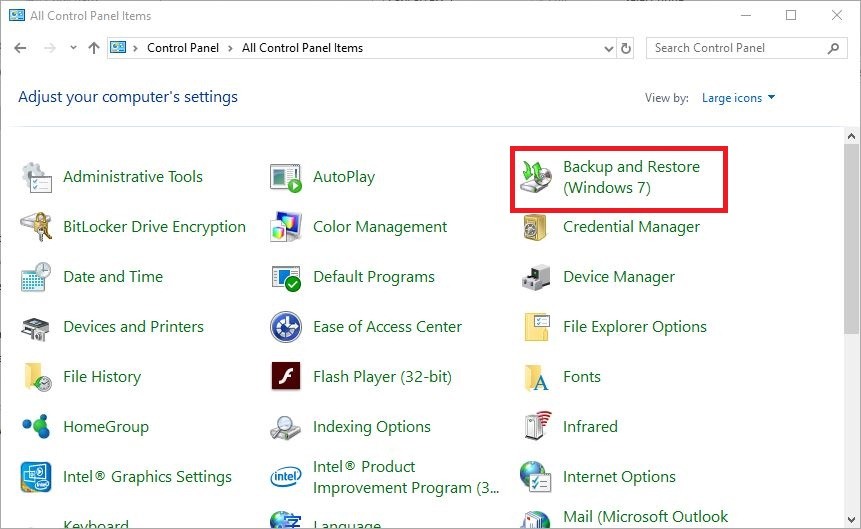This screenshot has width=861, height=529.
Task: Open the Credential Manager safe icon
Action: 535,227
